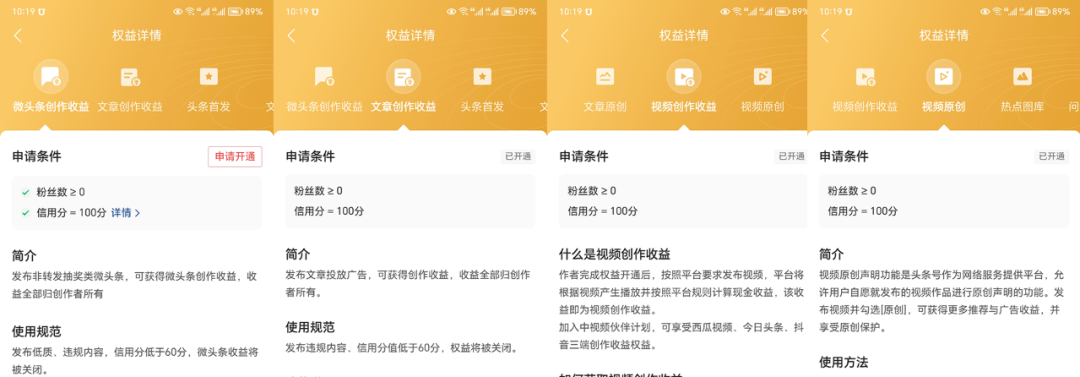The width and height of the screenshot is (1080, 377).
Task: Tap Wi-Fi icon on screen with 文章创作收益 selected
Action: (464, 11)
